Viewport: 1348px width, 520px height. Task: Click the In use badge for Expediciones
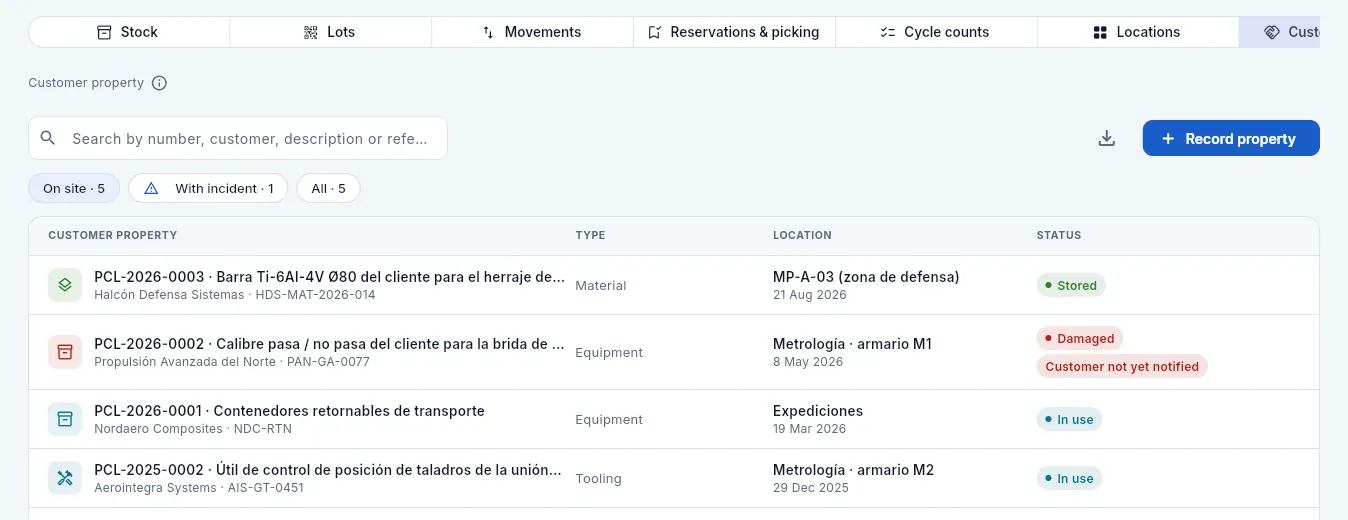[1069, 419]
